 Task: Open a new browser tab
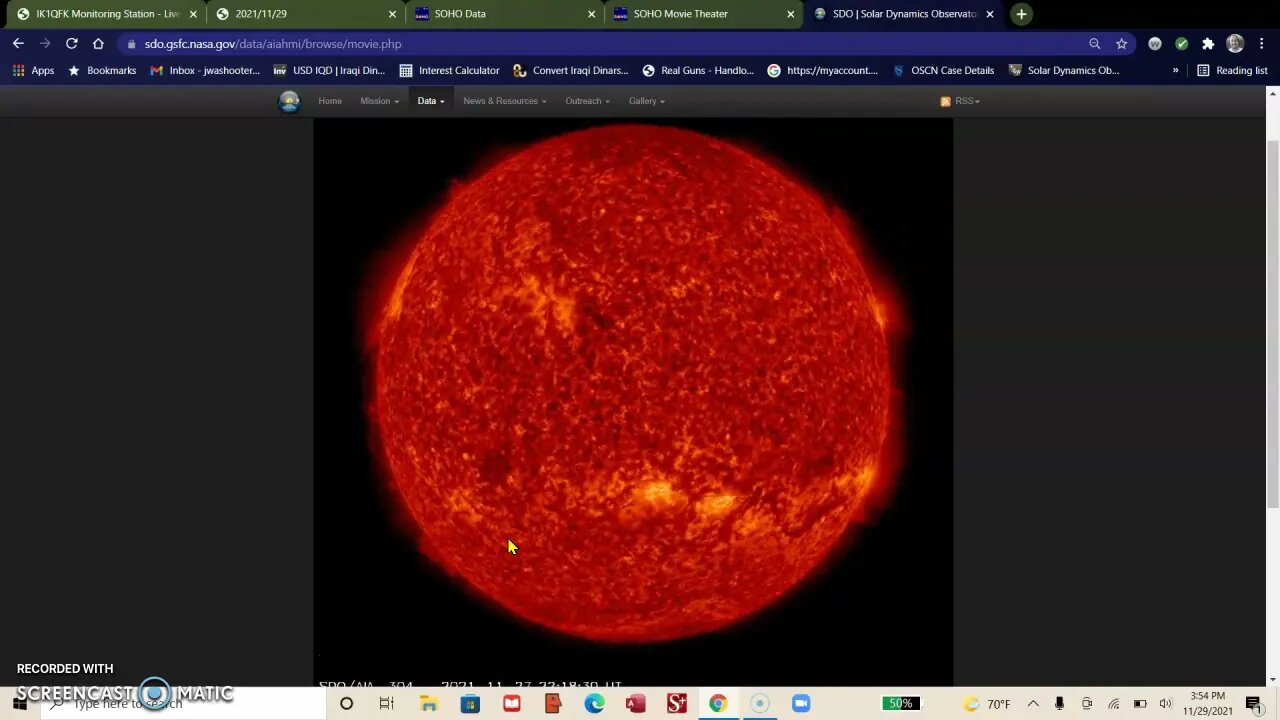point(1021,14)
